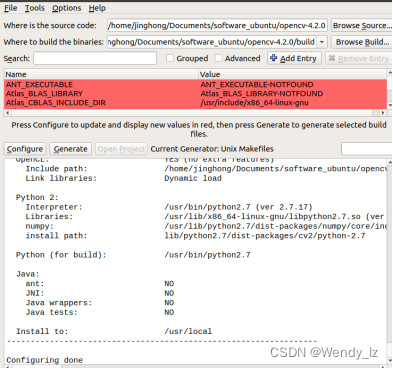Click the cache list scroll down arrow
393x369 pixels.
click(389, 105)
